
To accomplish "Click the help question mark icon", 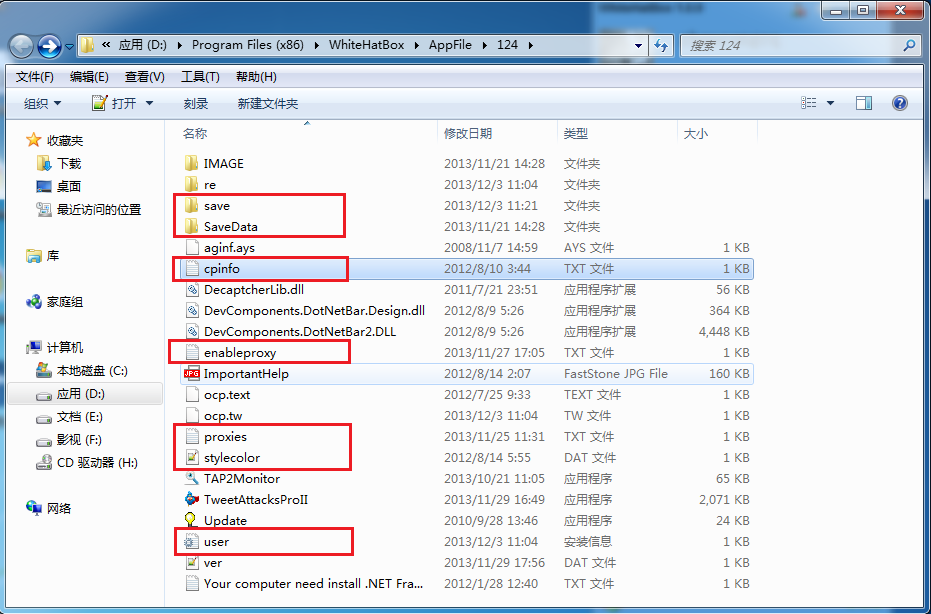I will tap(899, 103).
